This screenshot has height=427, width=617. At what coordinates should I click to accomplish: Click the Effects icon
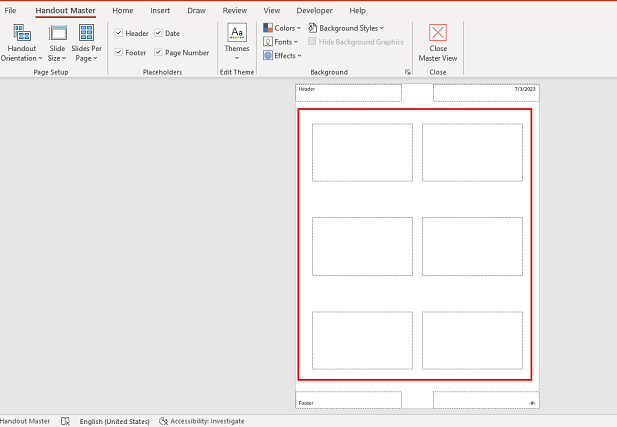click(268, 55)
